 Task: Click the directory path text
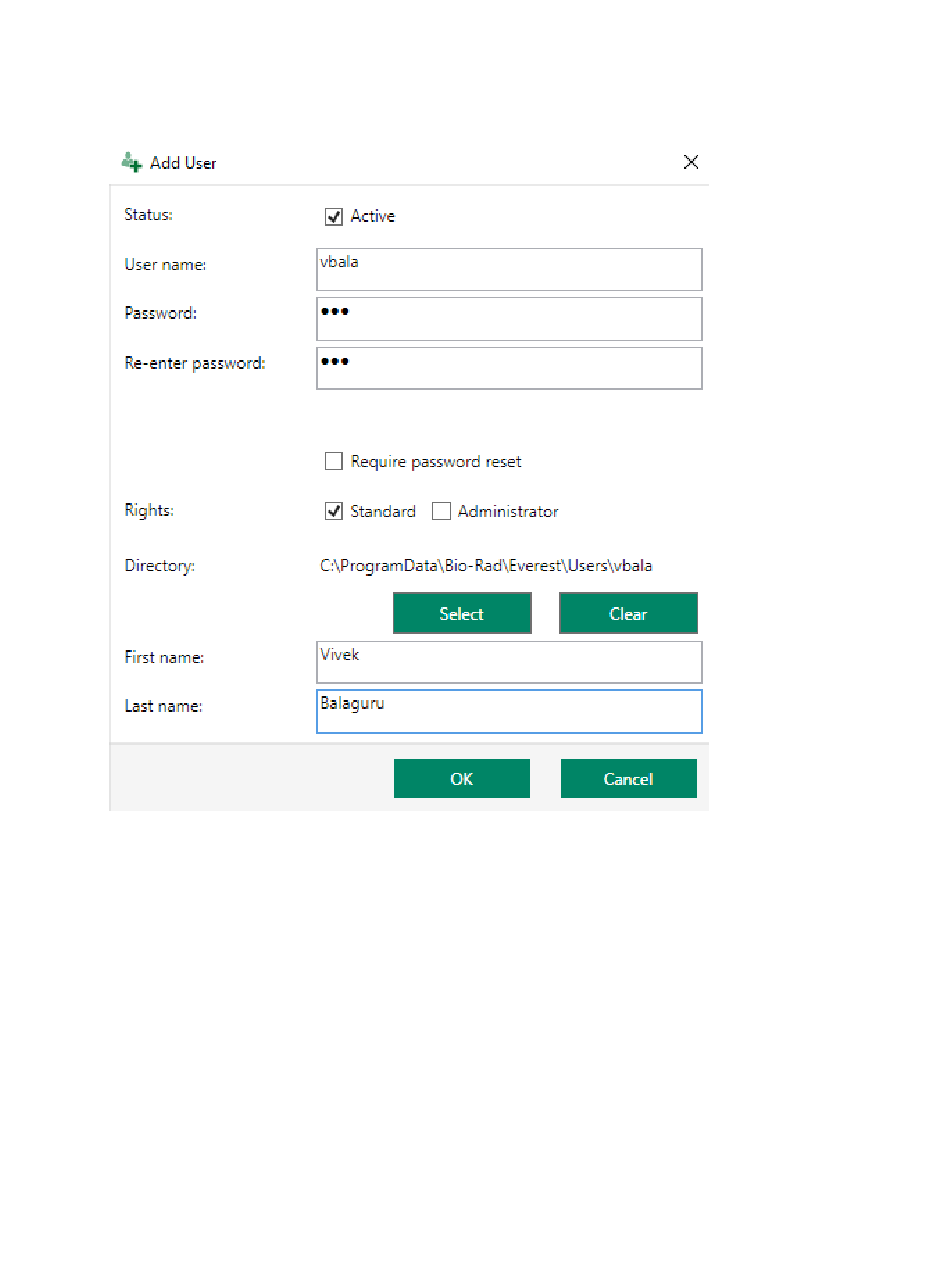click(x=486, y=566)
